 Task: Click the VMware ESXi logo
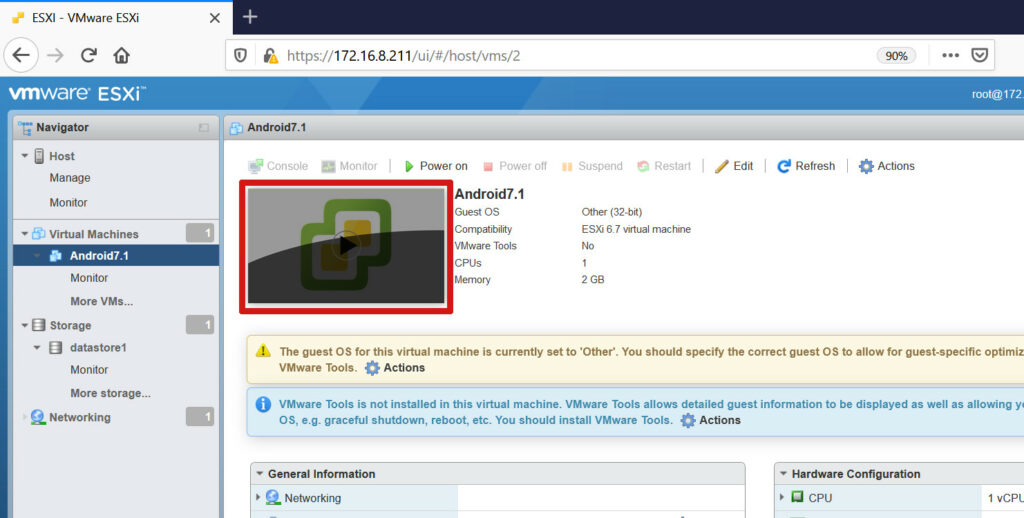tap(77, 93)
